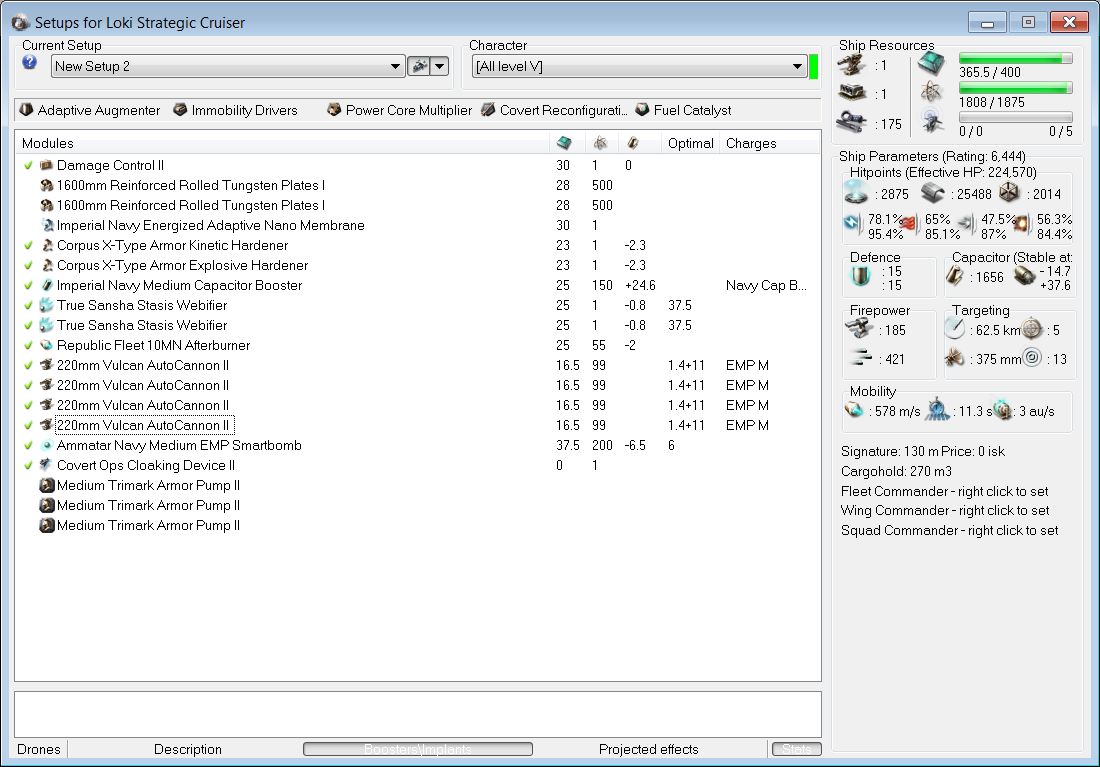This screenshot has height=767, width=1100.
Task: Click the first Medium Trimark Armor Pump II icon
Action: (x=46, y=486)
